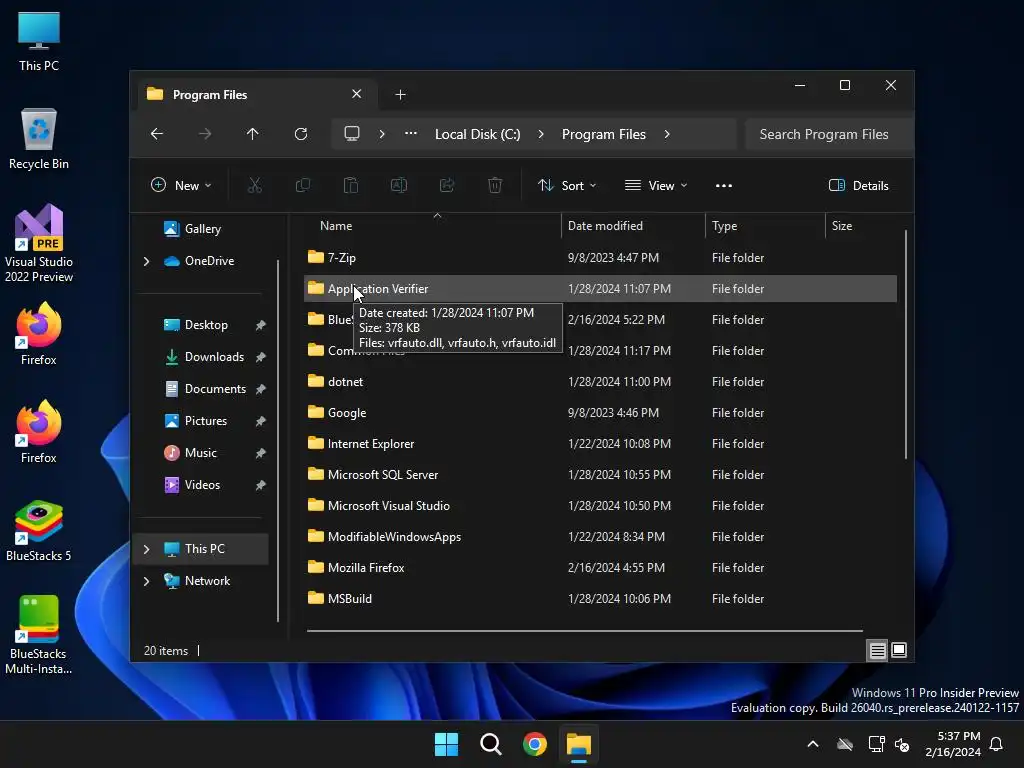Select Recycle Bin desktop icon

click(x=39, y=139)
